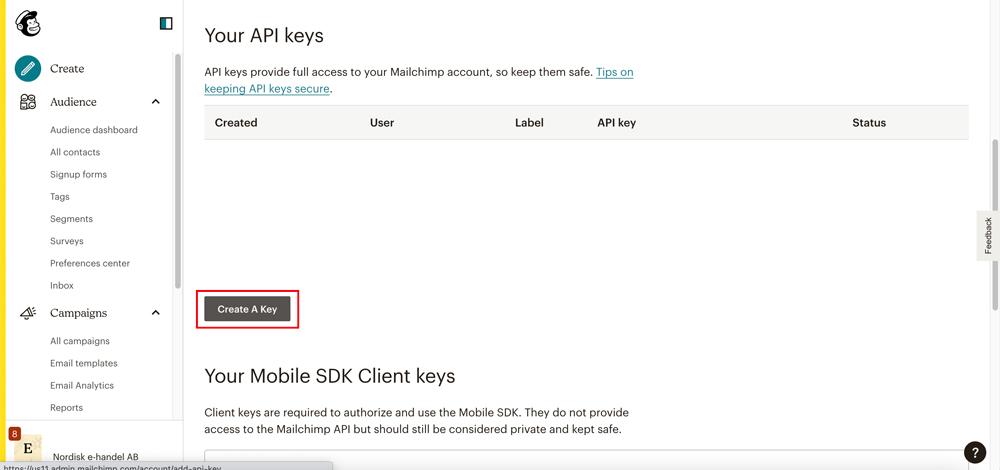This screenshot has height=470, width=1000.
Task: Click the Create A Key button
Action: pyautogui.click(x=247, y=309)
